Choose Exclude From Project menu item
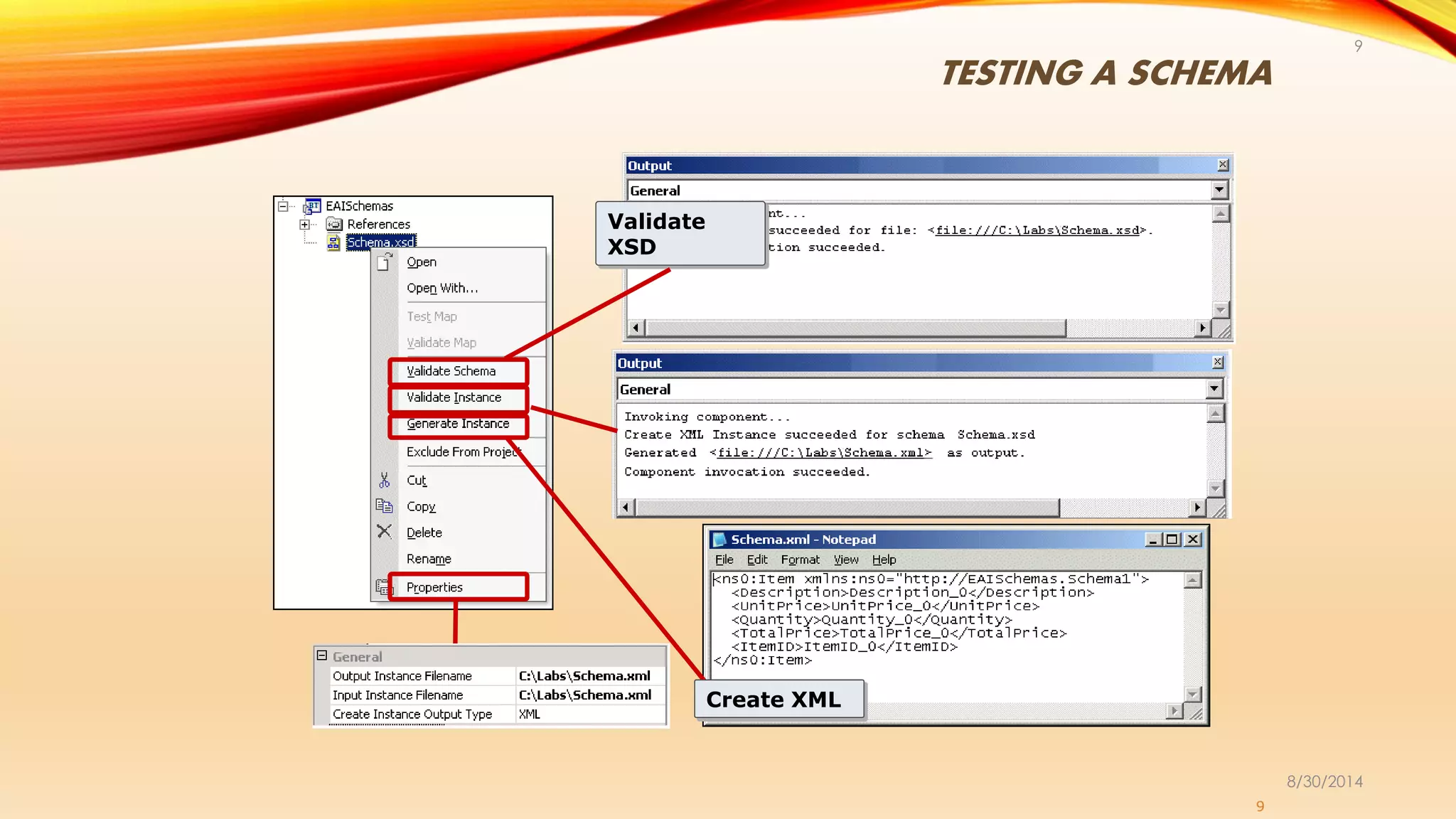Image resolution: width=1456 pixels, height=819 pixels. [464, 452]
